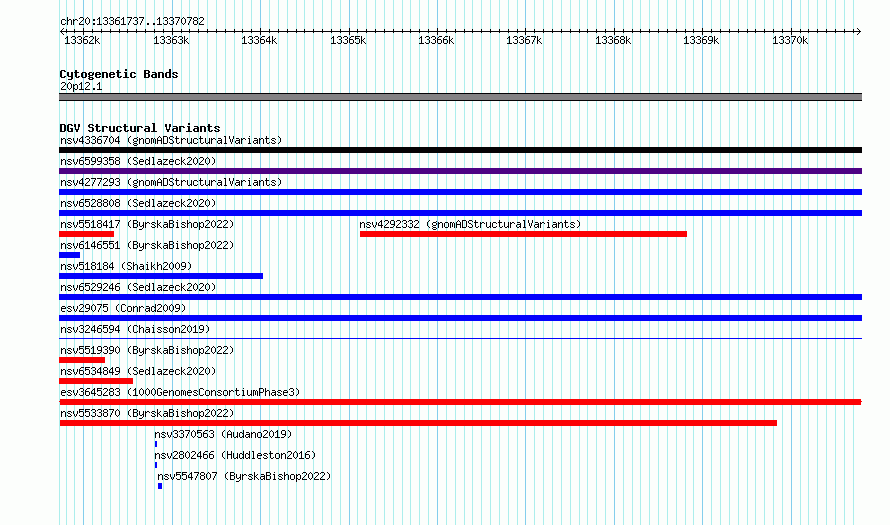Click the 13364k ruler position
Screen dimensions: 890x525
259,40
